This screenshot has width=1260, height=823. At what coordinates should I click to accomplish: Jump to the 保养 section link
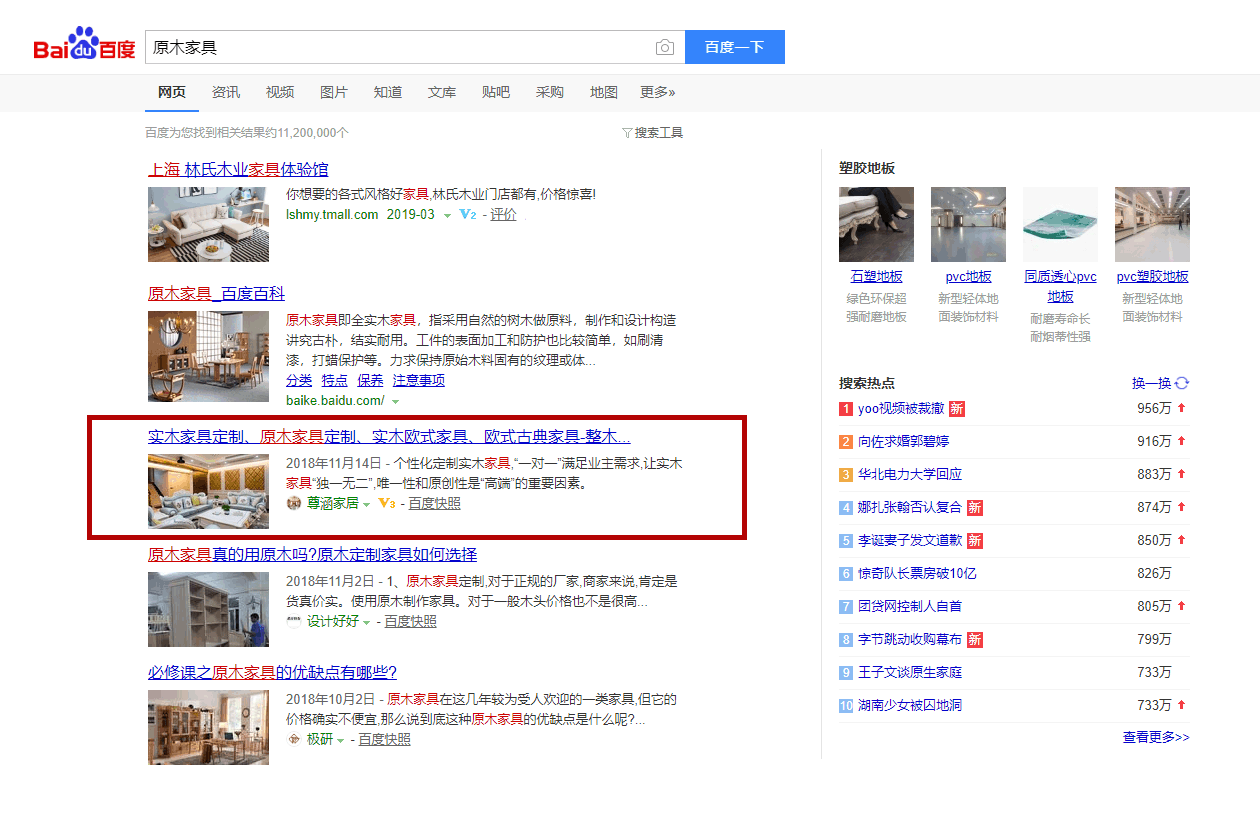[370, 380]
